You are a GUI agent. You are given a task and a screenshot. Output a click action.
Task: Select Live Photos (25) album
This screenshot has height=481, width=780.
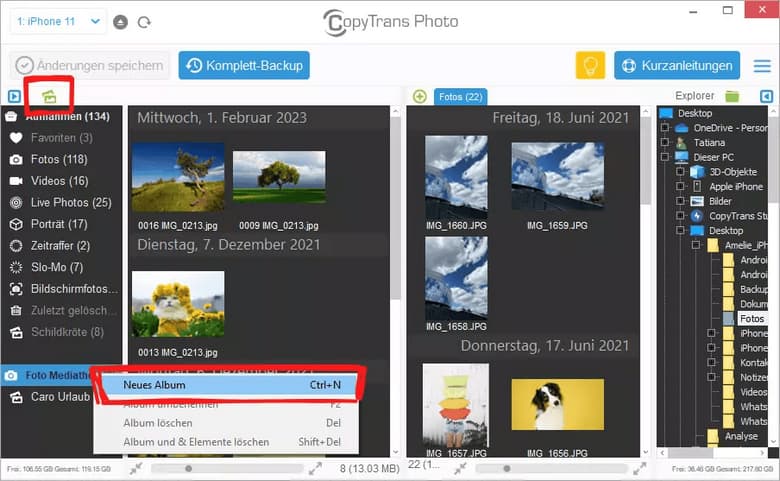[61, 202]
